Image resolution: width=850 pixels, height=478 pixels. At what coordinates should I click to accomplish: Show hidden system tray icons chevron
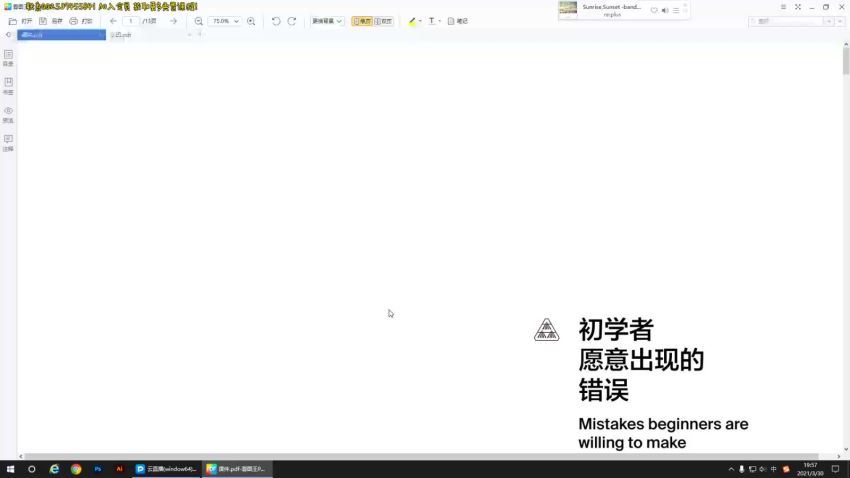pyautogui.click(x=731, y=469)
